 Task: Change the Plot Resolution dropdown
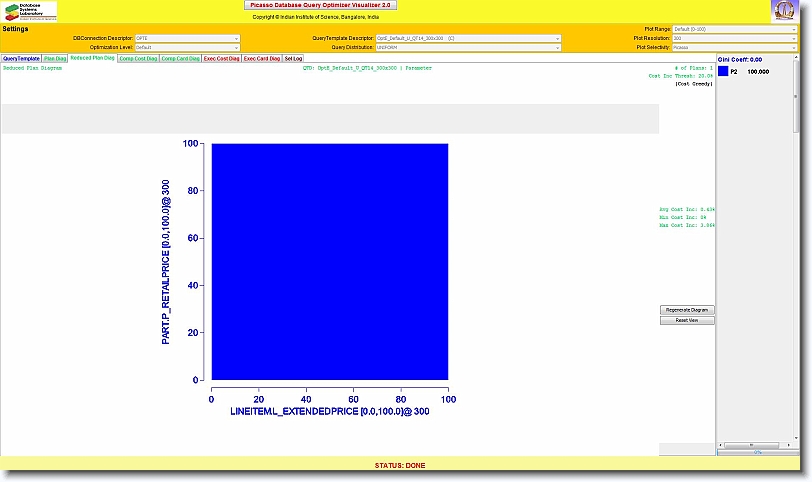tap(735, 38)
